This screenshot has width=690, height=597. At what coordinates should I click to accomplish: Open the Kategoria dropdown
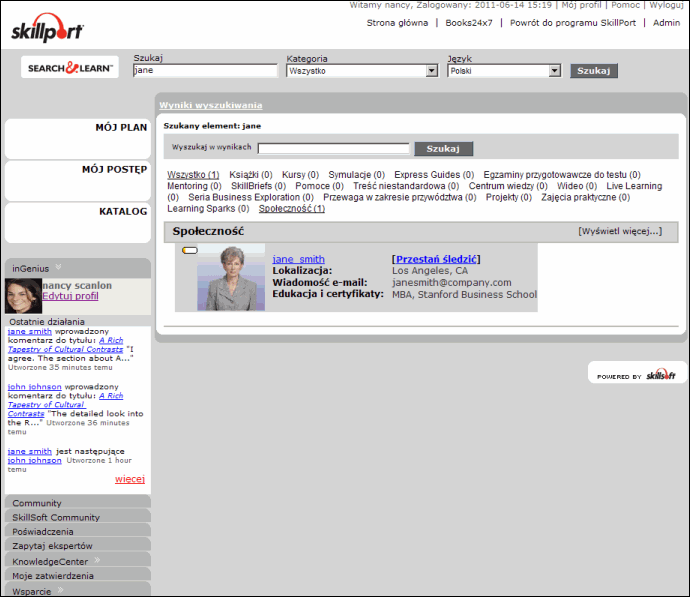[431, 71]
